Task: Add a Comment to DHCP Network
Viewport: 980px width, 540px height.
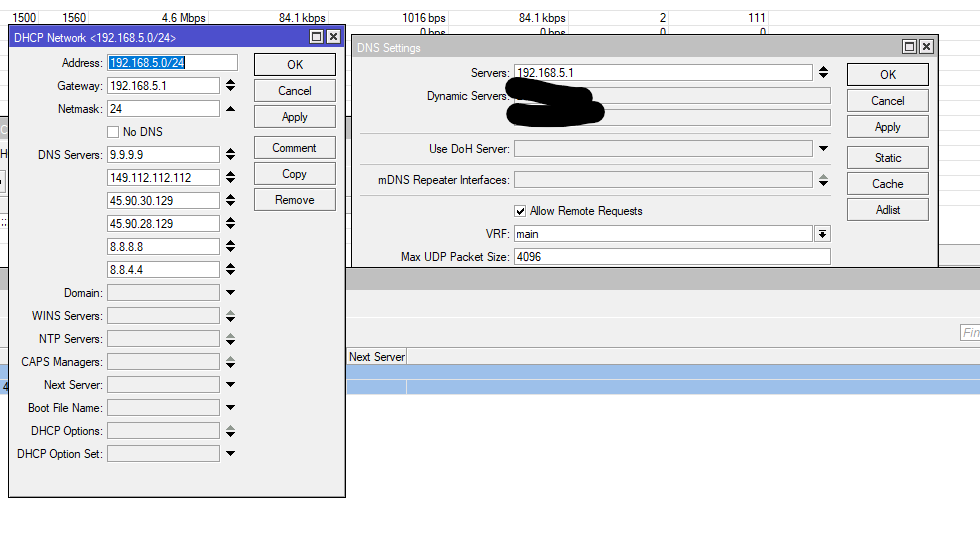Action: pos(294,148)
